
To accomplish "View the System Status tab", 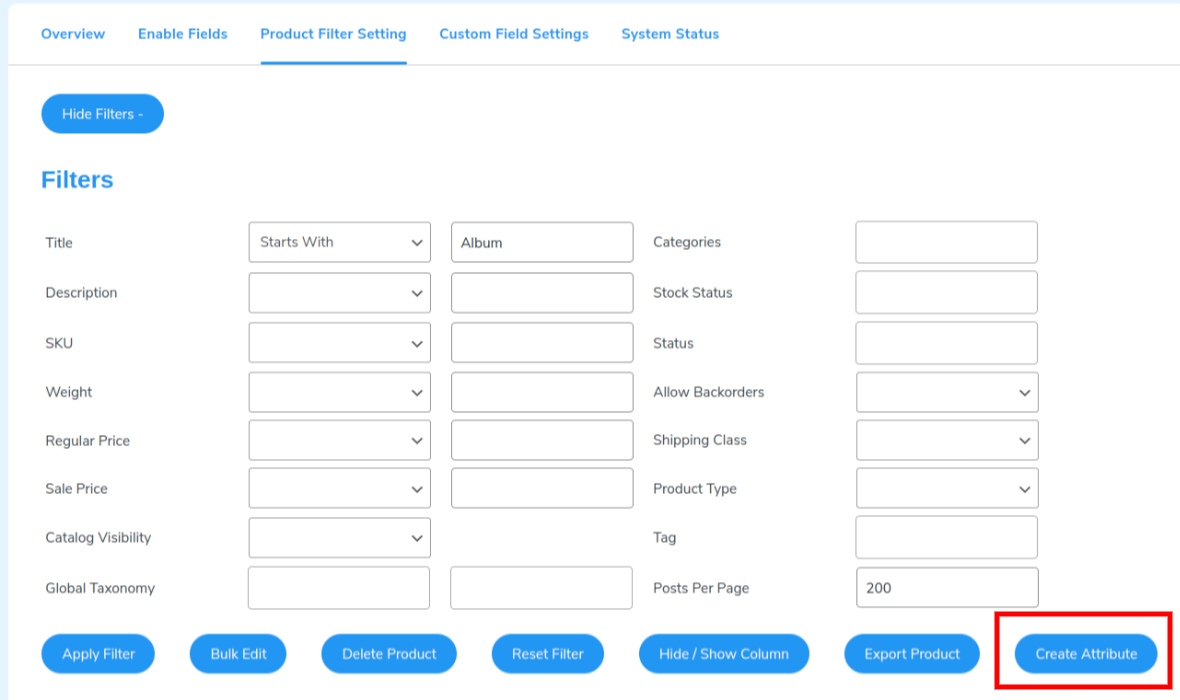I will pos(670,34).
